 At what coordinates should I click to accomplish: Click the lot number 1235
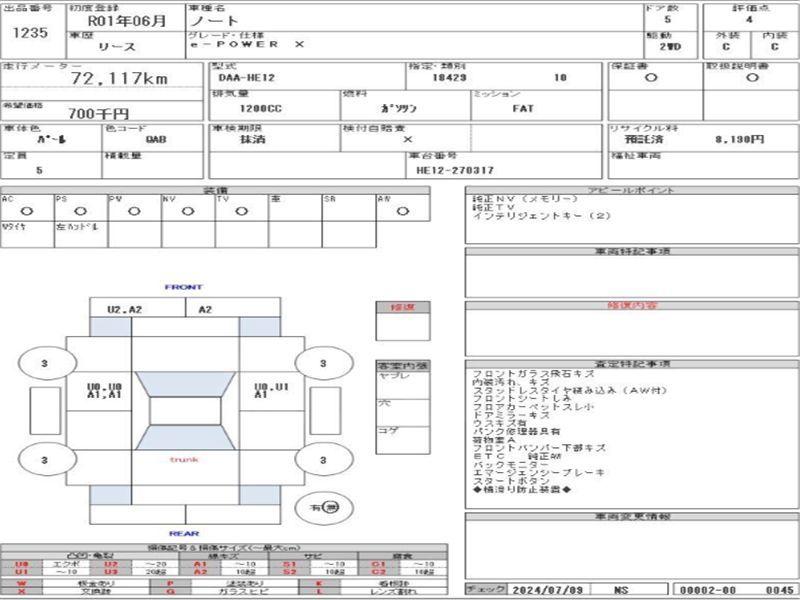pos(31,33)
